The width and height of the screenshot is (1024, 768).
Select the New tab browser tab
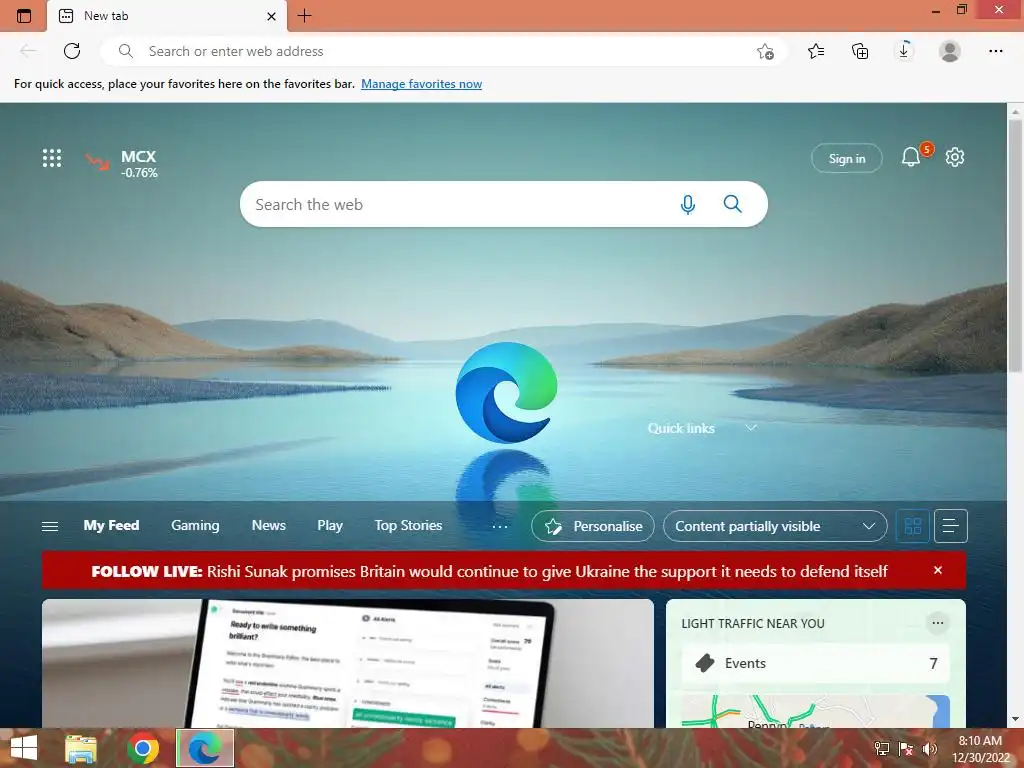coord(167,16)
